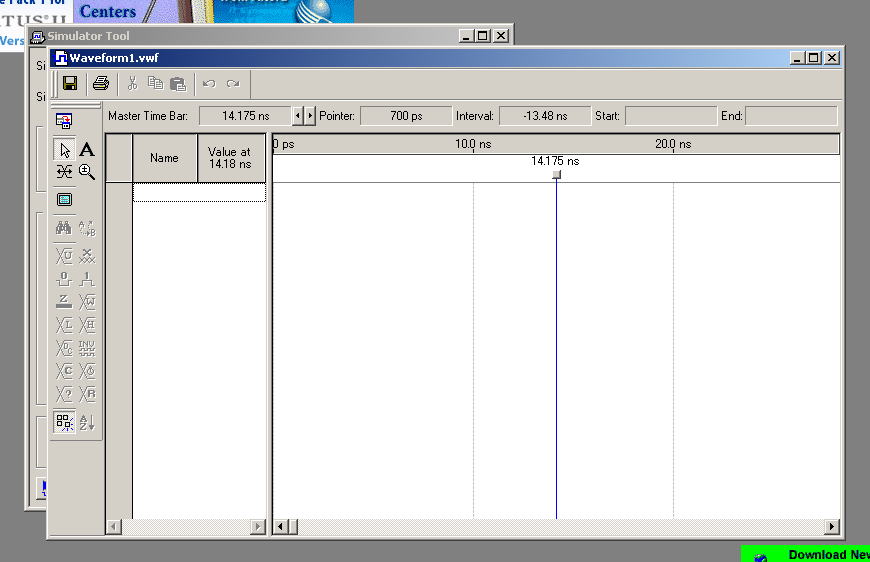Viewport: 870px width, 562px height.
Task: Click the 20.0 ns mark on the time ruler
Action: click(673, 144)
